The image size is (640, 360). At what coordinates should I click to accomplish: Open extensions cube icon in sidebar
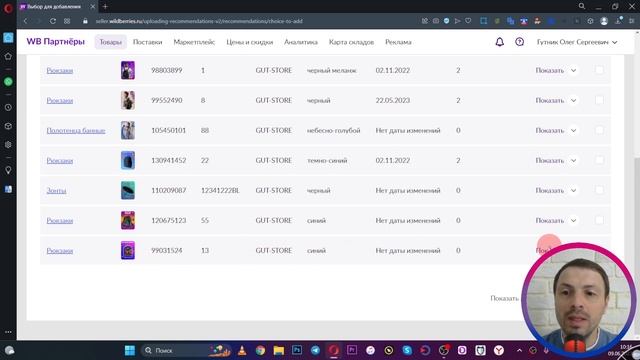[8, 126]
